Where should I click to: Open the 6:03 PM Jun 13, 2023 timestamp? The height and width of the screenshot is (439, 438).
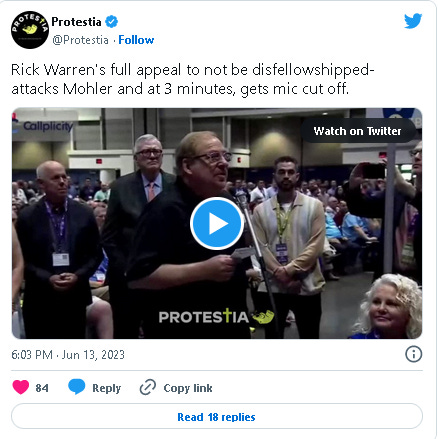[68, 355]
